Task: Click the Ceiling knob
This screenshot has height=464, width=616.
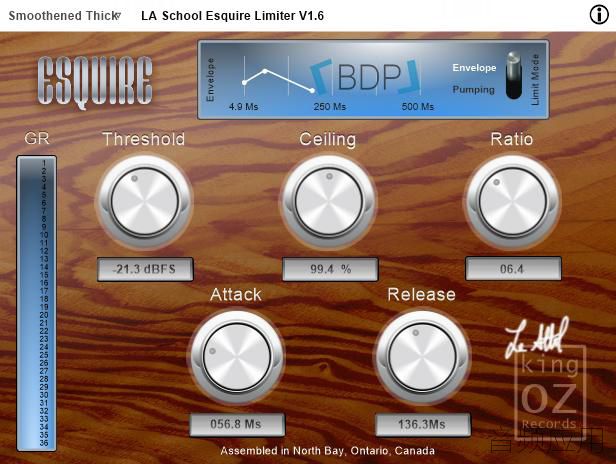Action: click(x=329, y=202)
